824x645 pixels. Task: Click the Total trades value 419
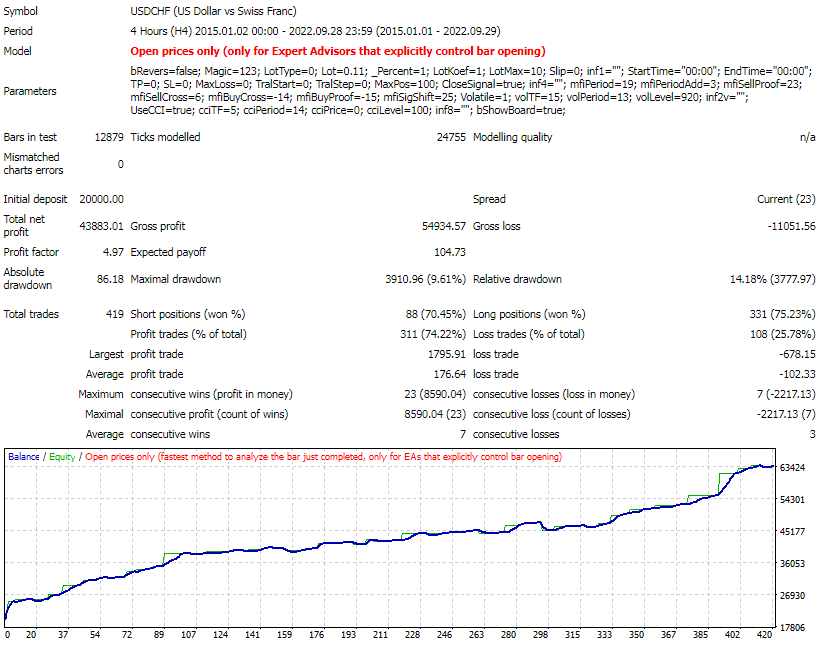click(115, 314)
